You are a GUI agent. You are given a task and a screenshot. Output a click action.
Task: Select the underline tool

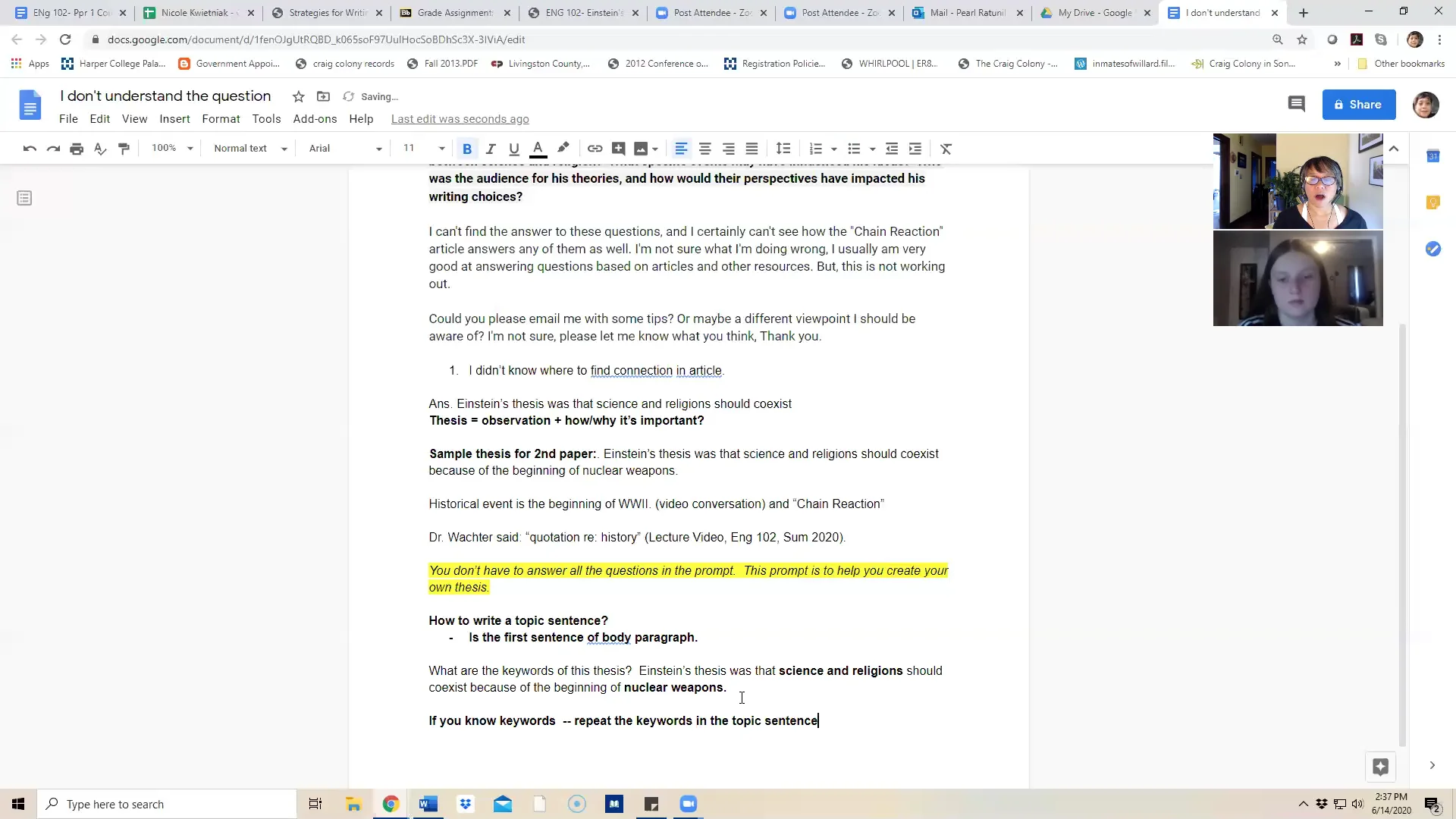pos(514,149)
